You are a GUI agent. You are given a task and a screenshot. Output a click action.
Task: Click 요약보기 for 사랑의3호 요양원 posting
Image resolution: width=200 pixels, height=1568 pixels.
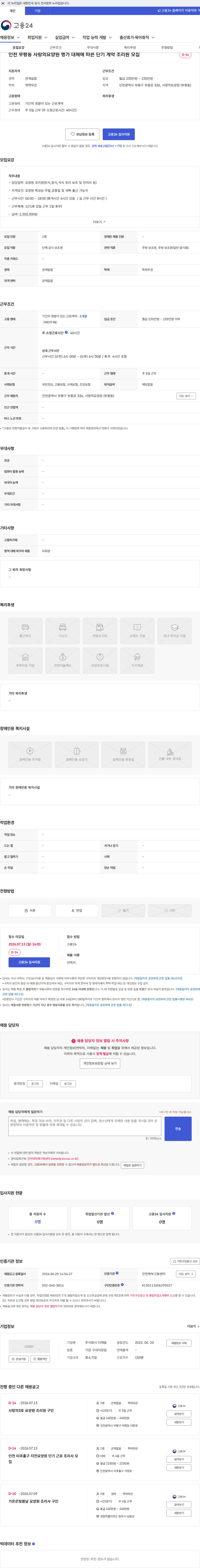point(179,1414)
